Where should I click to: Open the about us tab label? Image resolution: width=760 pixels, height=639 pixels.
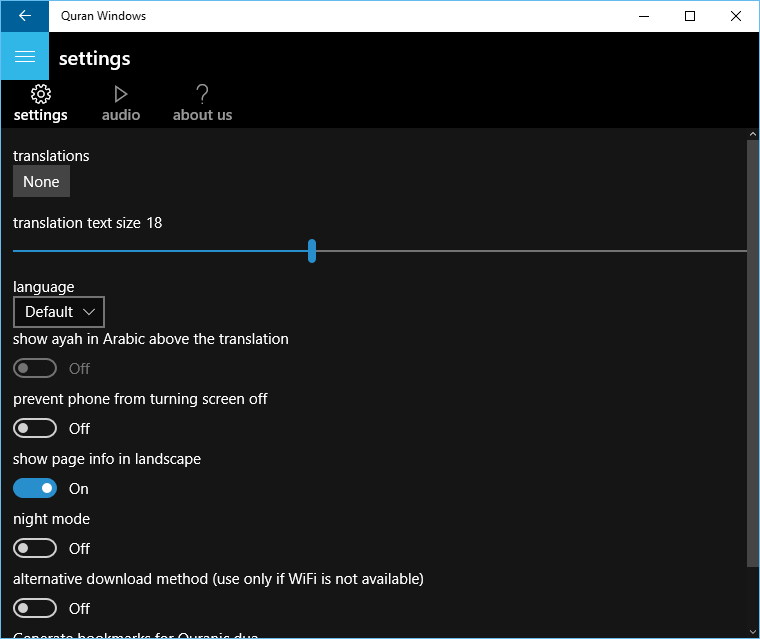click(x=202, y=115)
